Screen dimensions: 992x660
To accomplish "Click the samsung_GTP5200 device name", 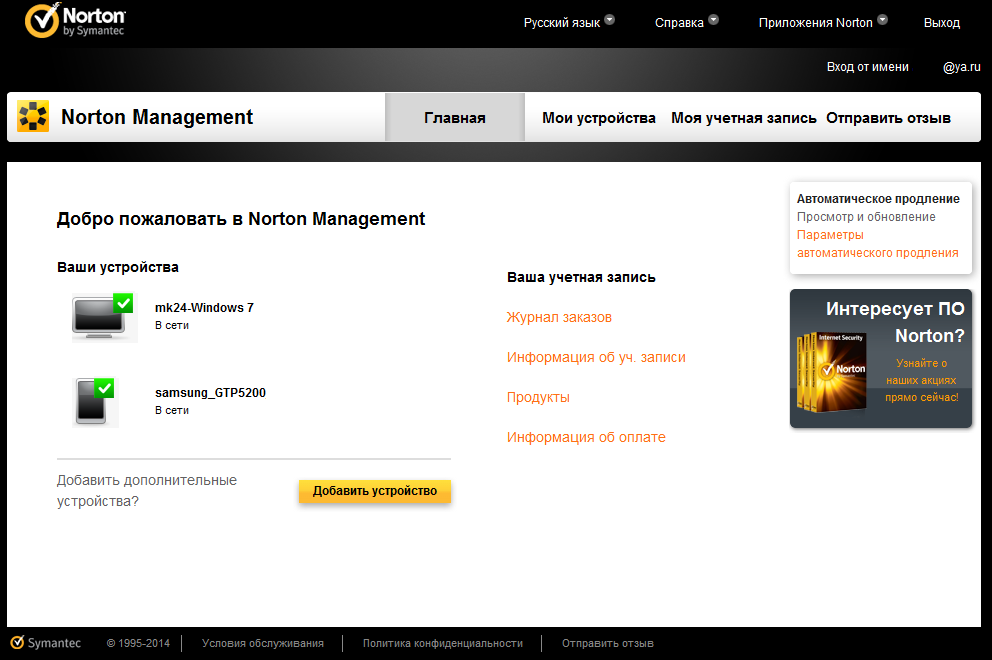I will (x=210, y=392).
